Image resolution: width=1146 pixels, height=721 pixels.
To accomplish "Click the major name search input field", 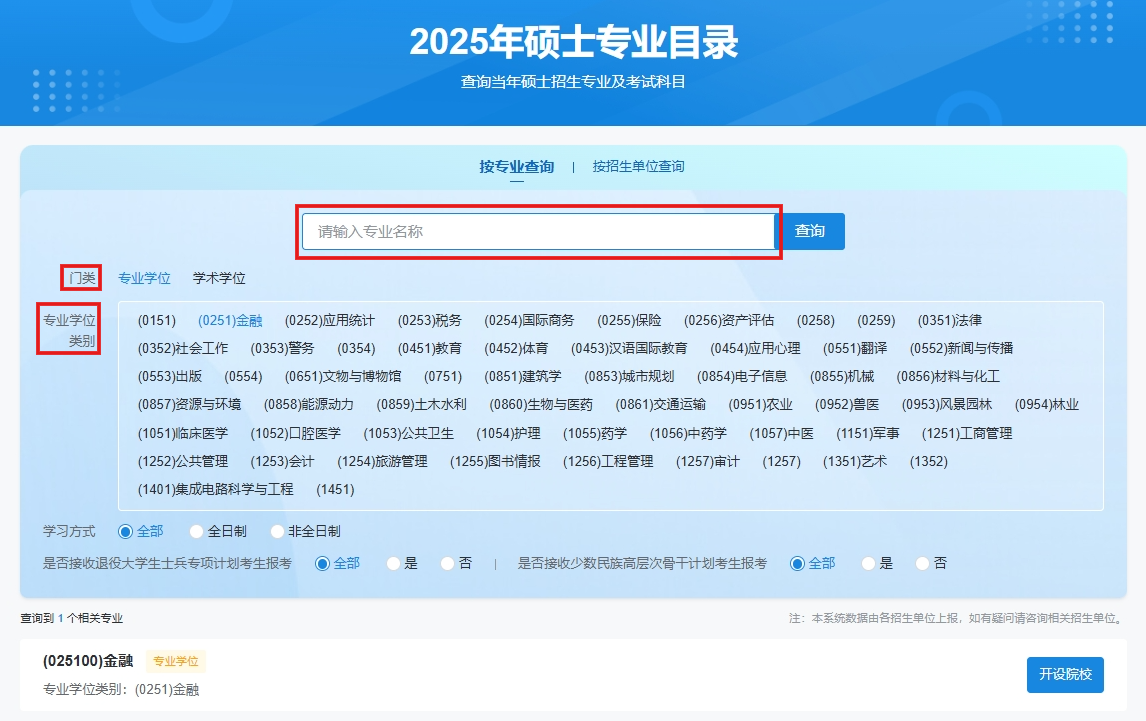I will (538, 231).
